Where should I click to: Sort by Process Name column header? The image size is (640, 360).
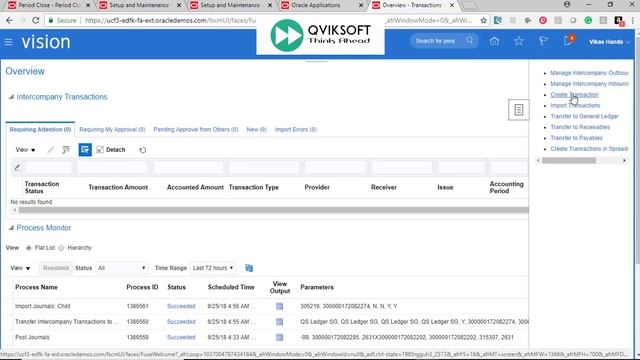click(36, 287)
